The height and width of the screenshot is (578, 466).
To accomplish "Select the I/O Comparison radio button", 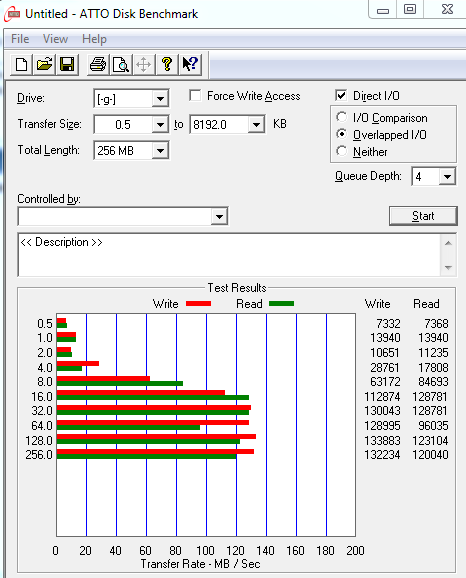I will [342, 117].
